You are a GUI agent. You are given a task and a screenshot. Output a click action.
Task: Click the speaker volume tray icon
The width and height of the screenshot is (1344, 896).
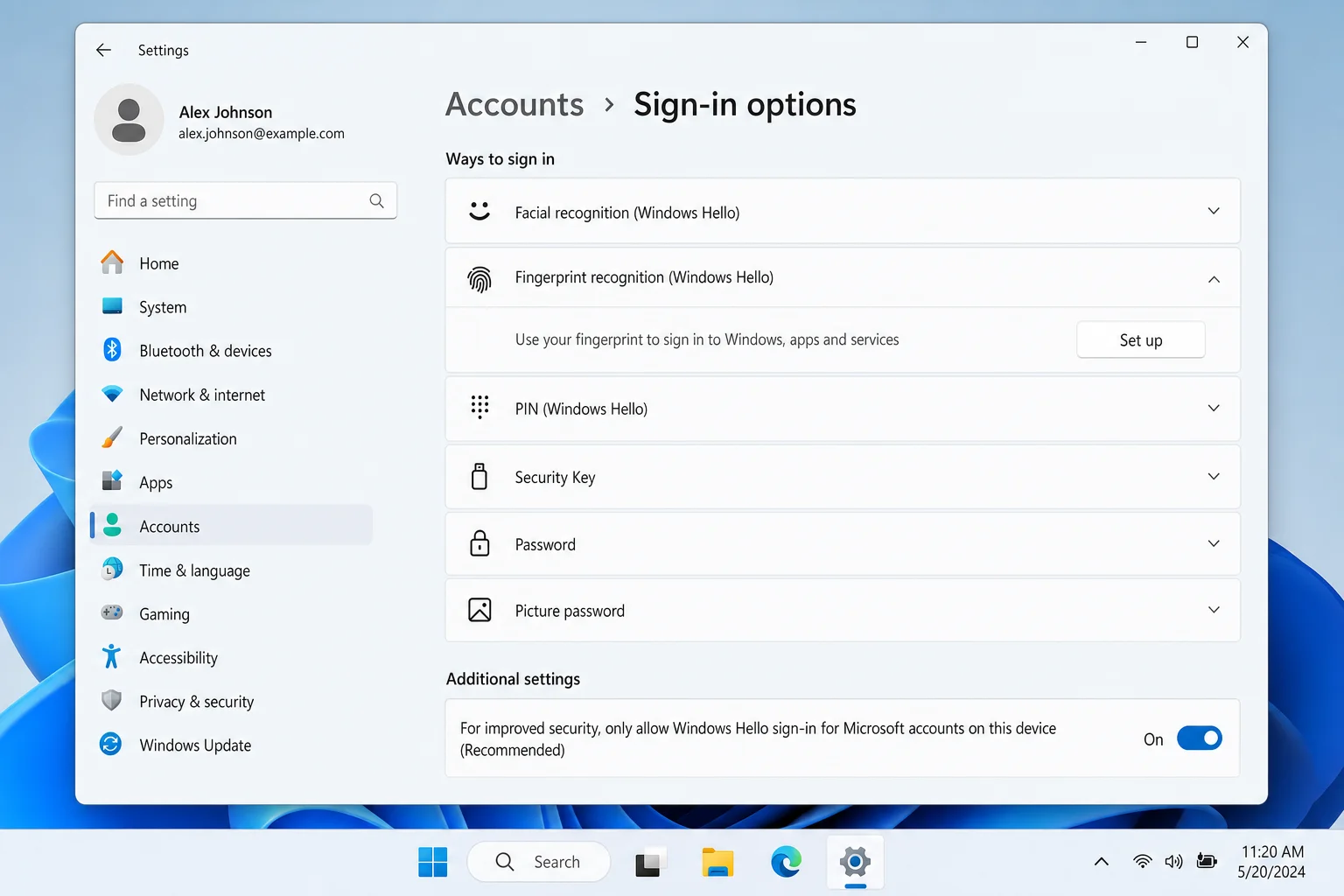(x=1173, y=862)
